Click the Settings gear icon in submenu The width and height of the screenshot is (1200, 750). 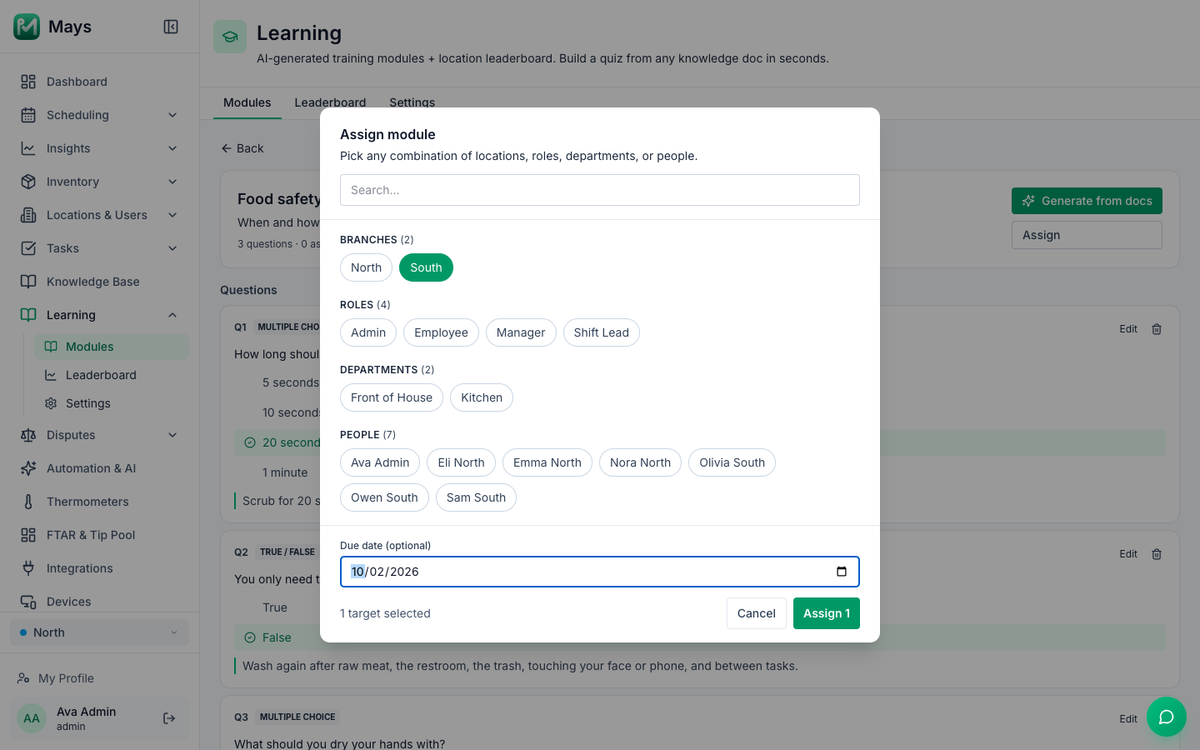tap(51, 403)
